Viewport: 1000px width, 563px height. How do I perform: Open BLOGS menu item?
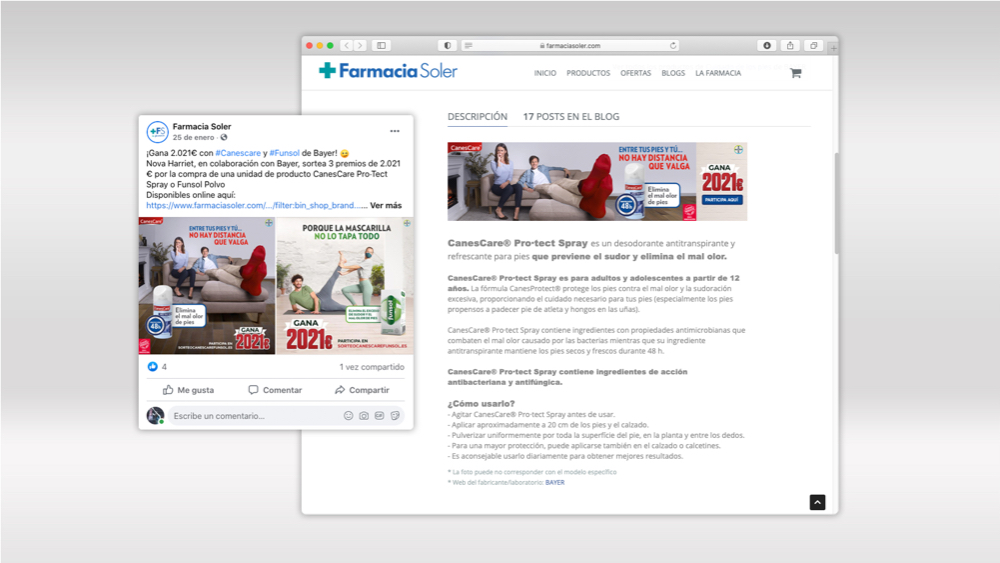tap(673, 73)
